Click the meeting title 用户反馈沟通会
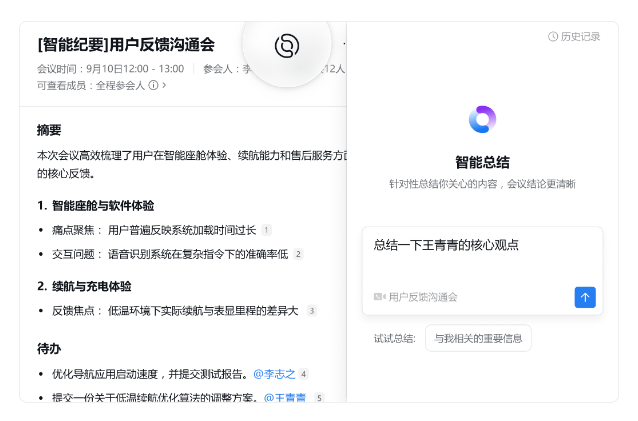 (x=126, y=44)
